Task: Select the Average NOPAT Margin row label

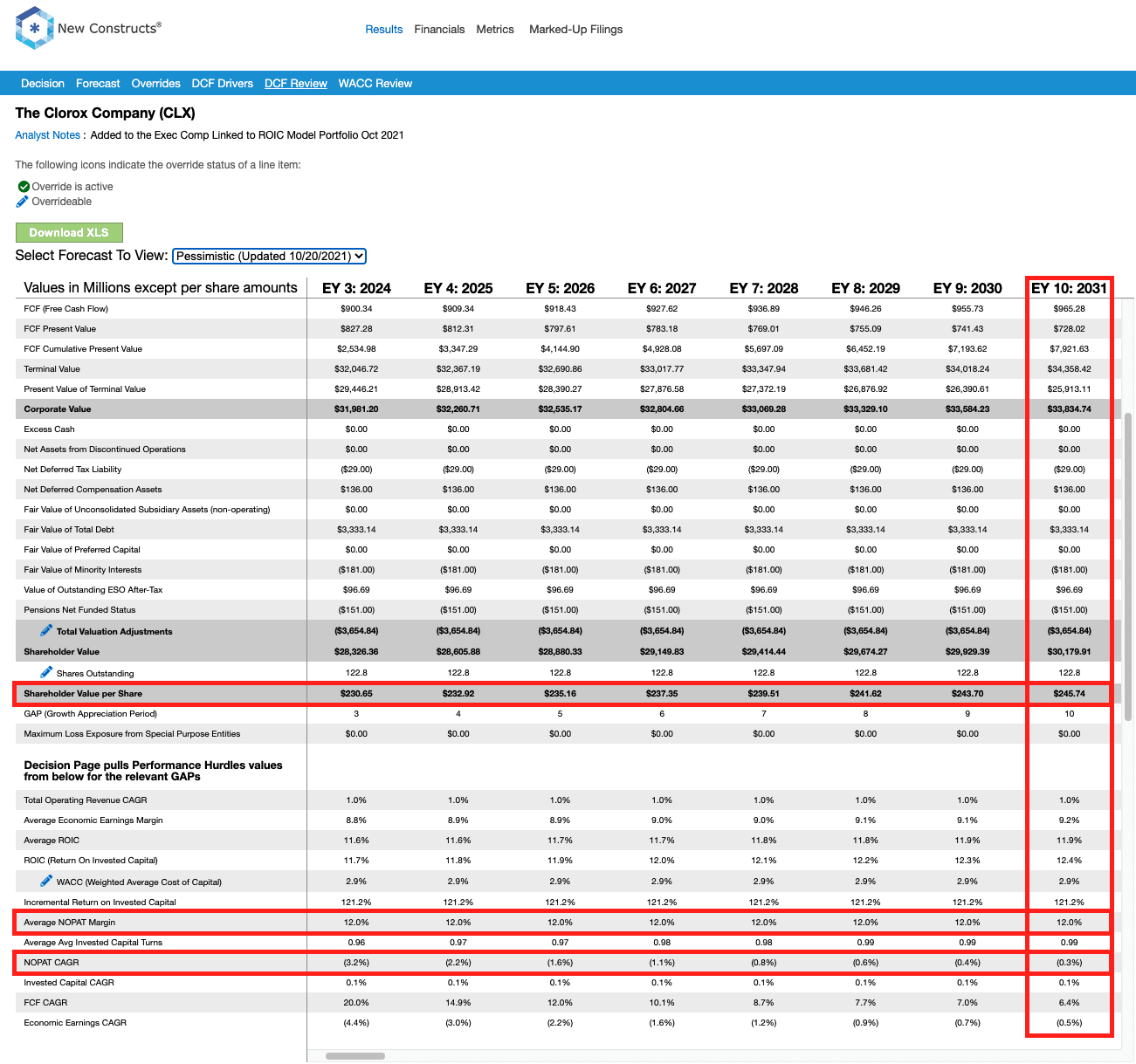Action: coord(70,923)
